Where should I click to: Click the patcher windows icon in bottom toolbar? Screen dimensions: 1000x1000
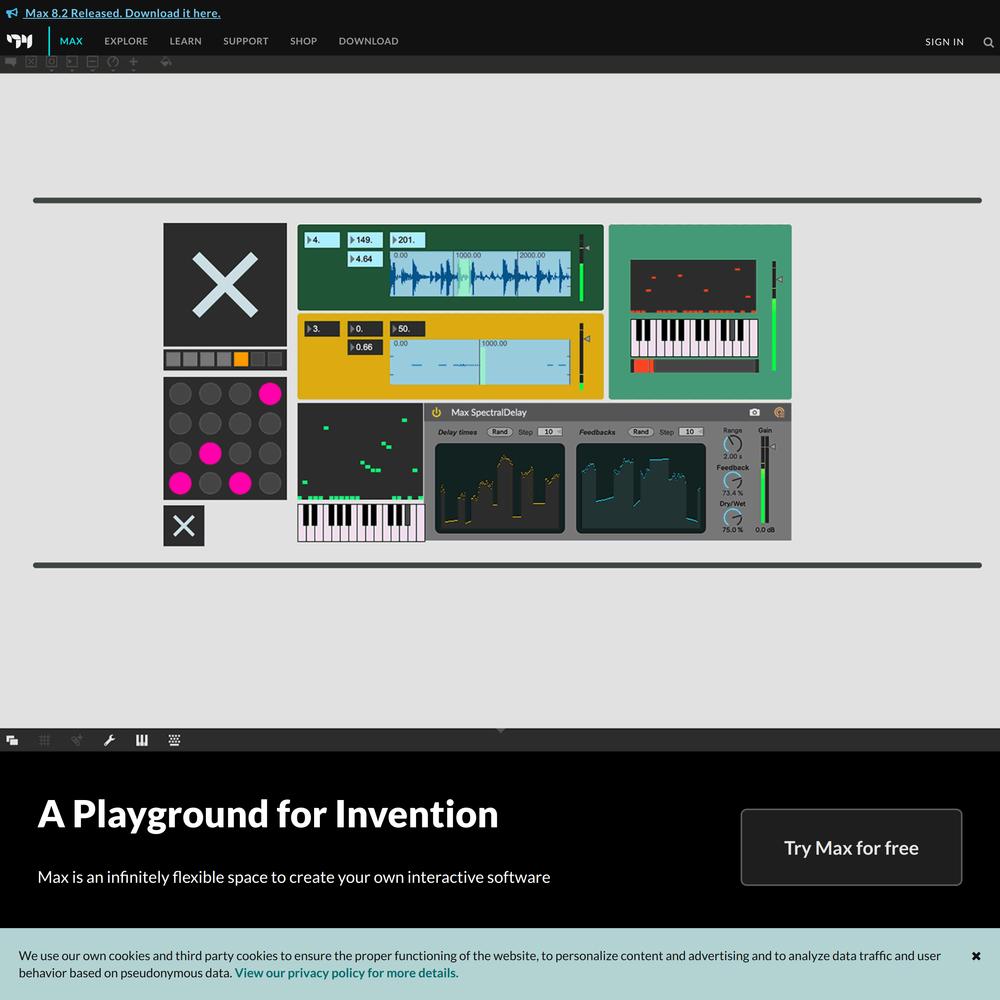point(12,740)
